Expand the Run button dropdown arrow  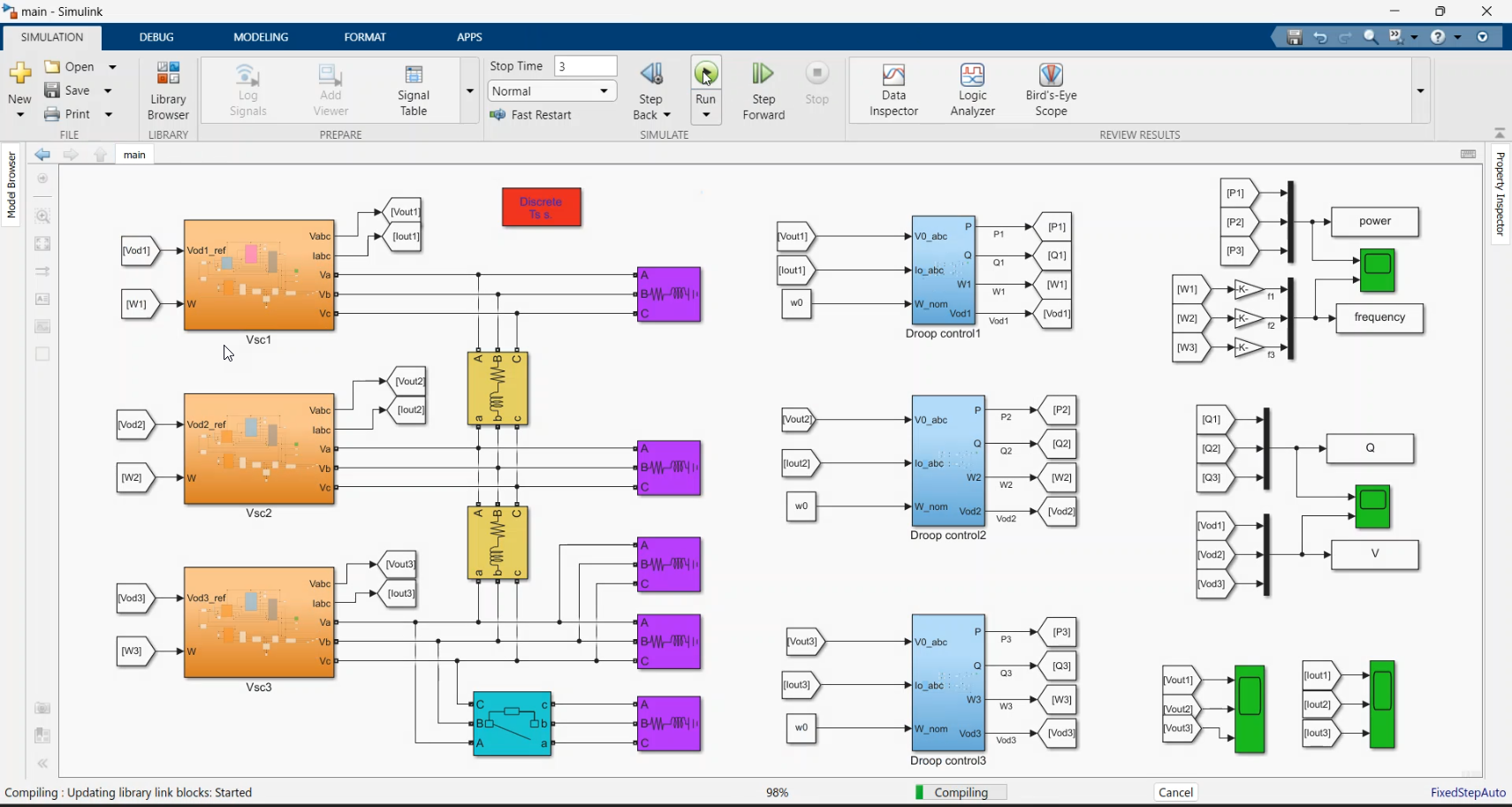click(705, 116)
